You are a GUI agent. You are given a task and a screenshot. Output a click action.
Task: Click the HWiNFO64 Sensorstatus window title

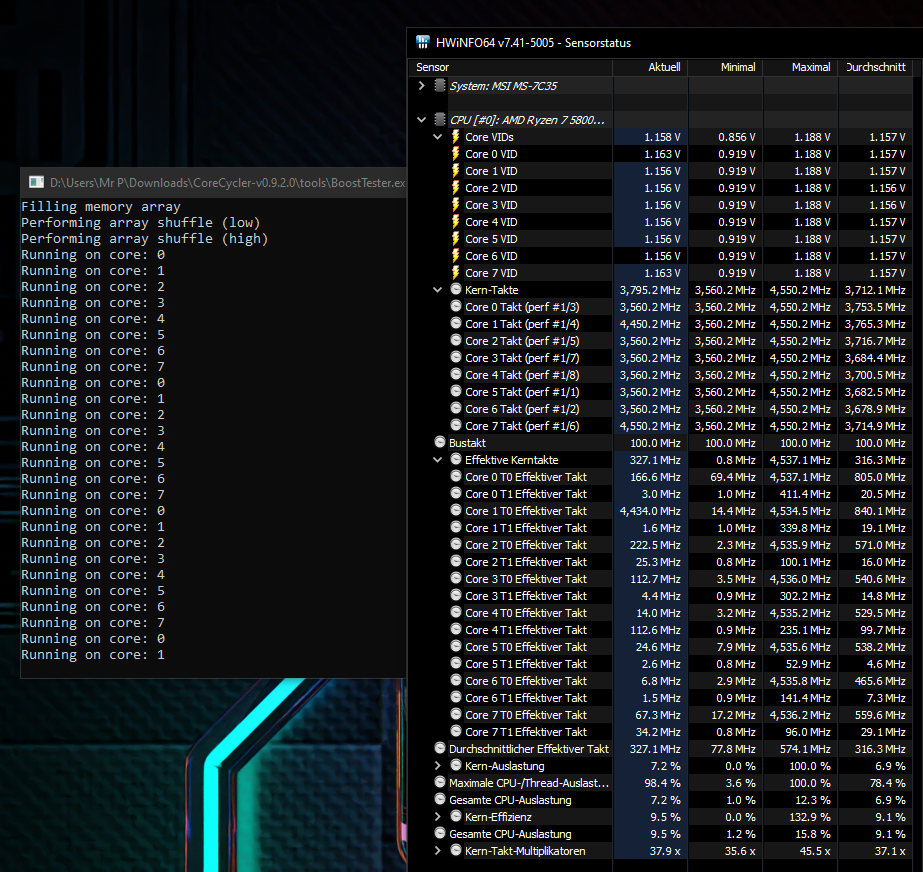(533, 42)
